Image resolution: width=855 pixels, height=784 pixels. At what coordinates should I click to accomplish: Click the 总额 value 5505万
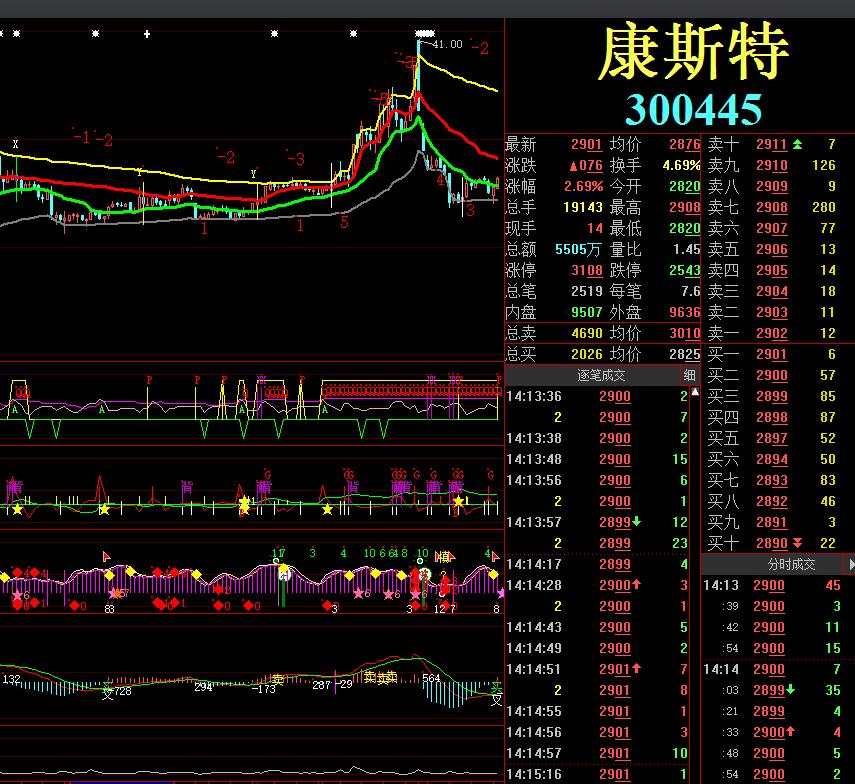[578, 250]
